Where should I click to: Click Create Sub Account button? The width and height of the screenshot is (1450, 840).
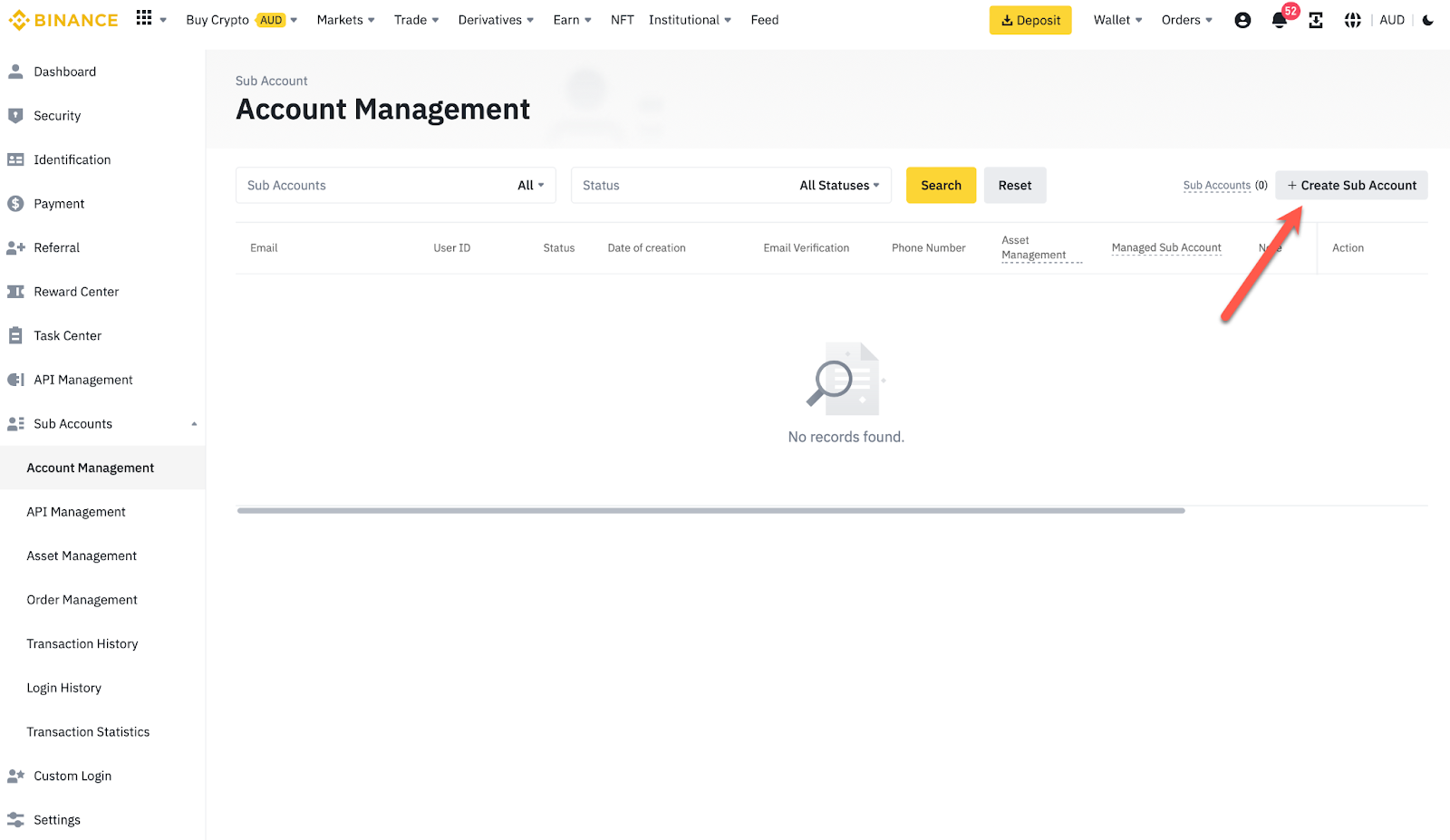coord(1351,185)
